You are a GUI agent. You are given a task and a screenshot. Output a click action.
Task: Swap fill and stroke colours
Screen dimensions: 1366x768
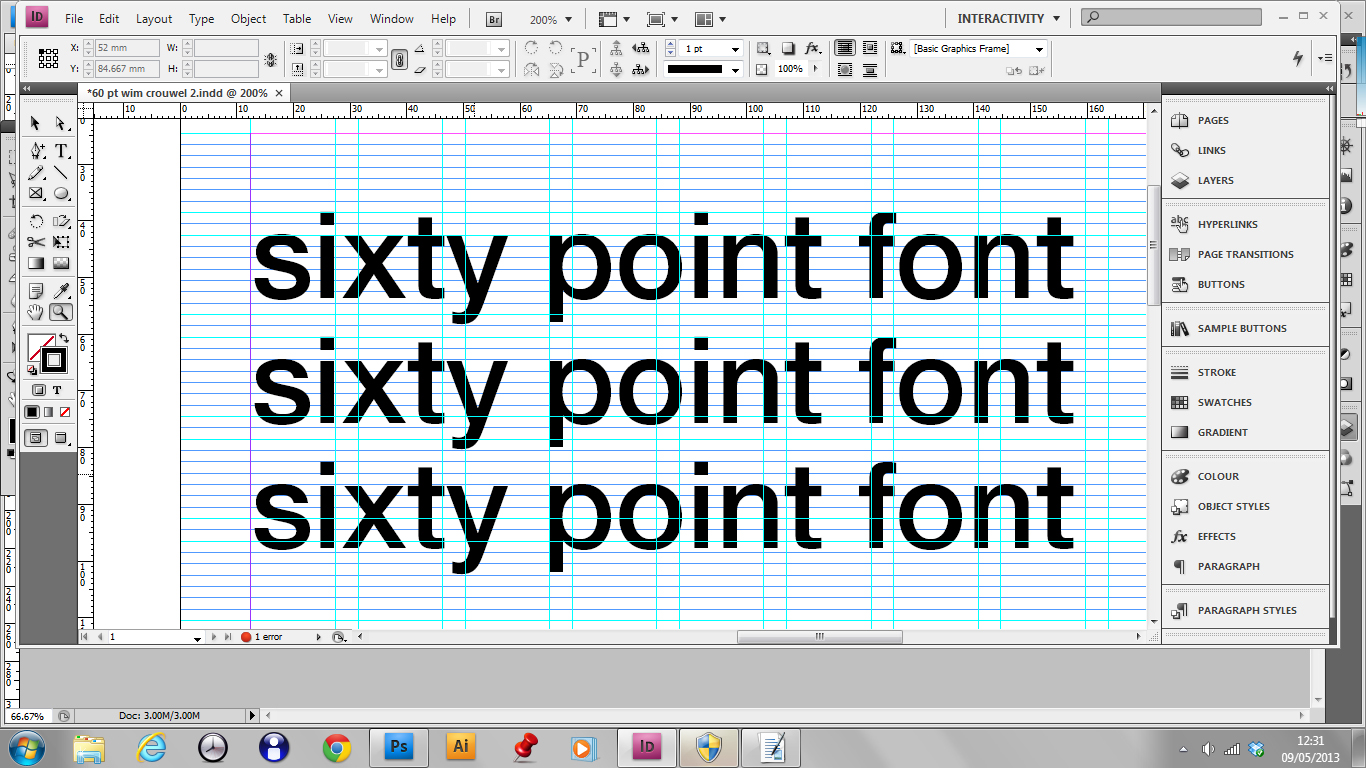coord(65,336)
